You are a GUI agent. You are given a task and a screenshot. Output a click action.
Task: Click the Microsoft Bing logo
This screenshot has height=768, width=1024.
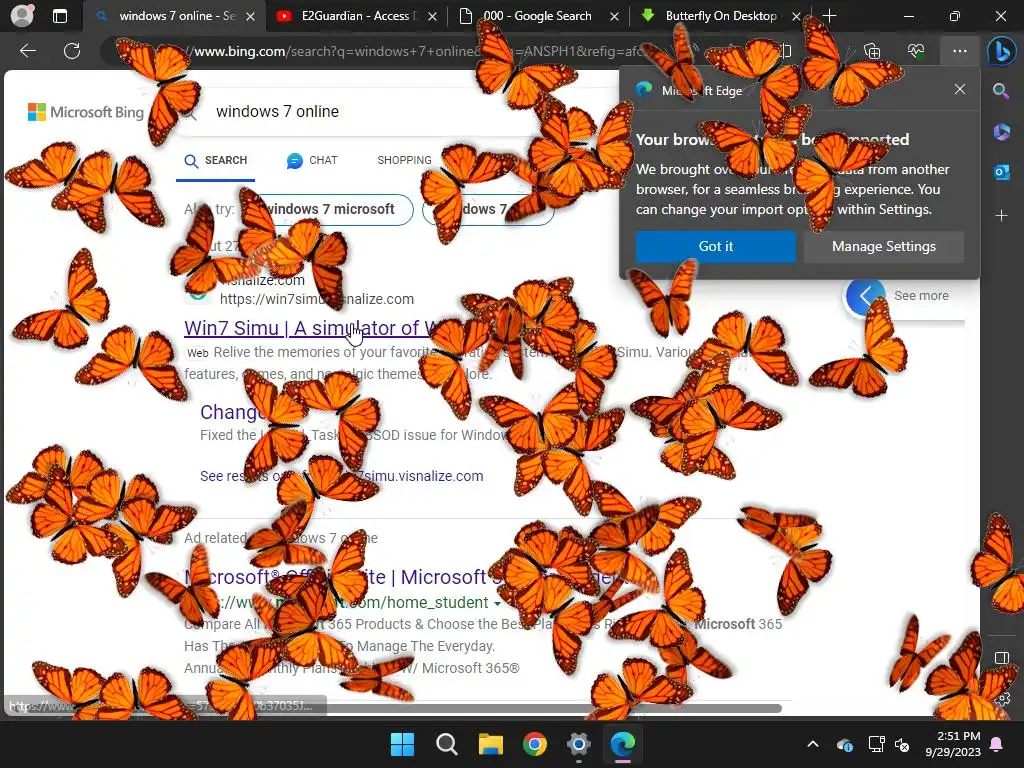click(86, 112)
